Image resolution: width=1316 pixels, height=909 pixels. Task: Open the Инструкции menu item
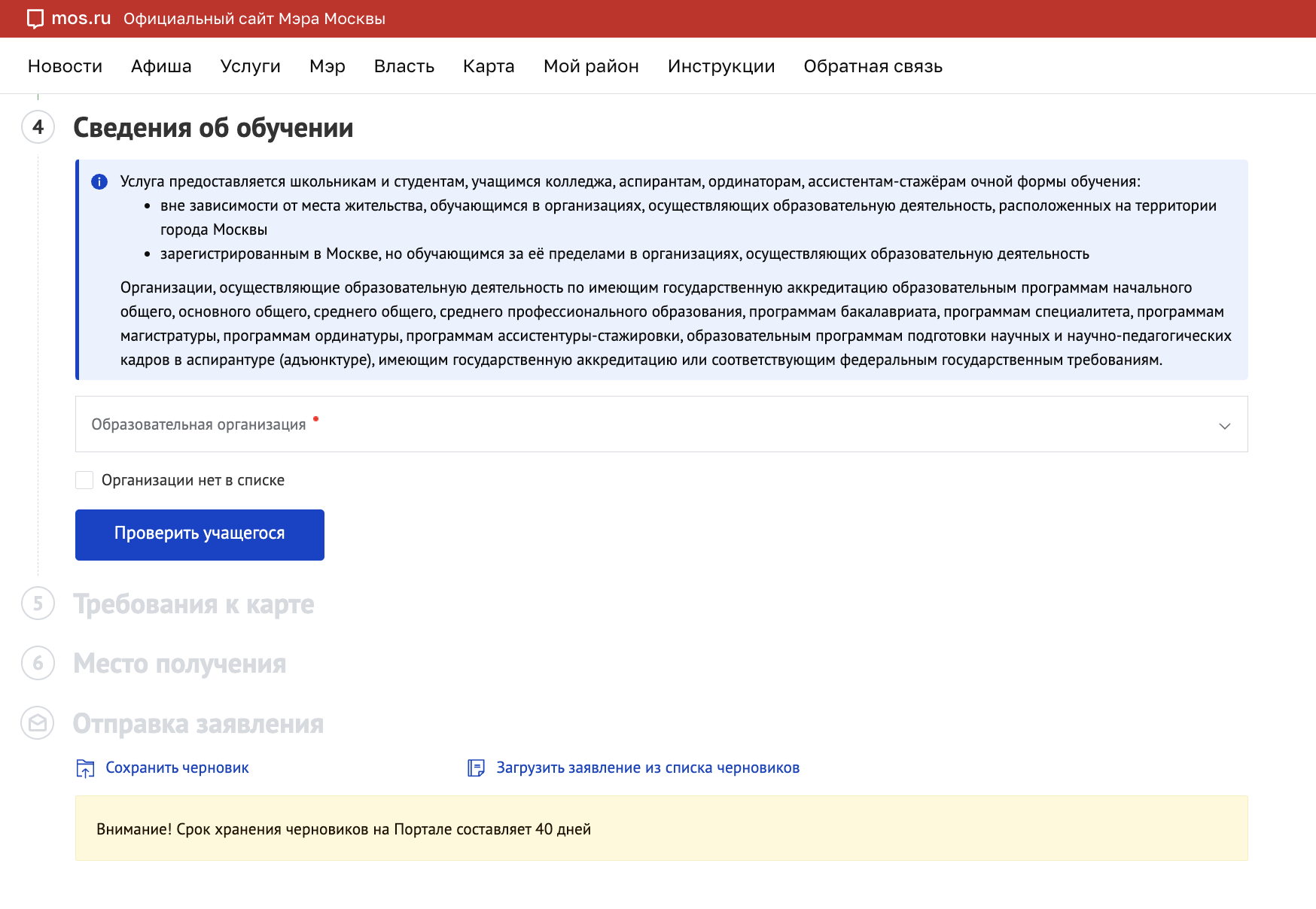[721, 66]
